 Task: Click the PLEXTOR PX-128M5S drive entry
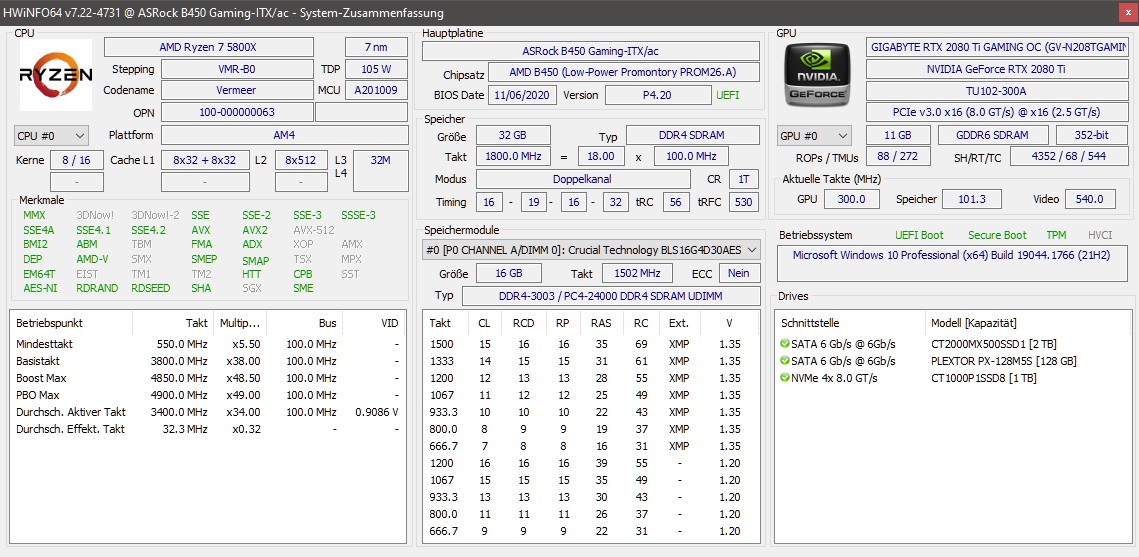pyautogui.click(x=1003, y=361)
